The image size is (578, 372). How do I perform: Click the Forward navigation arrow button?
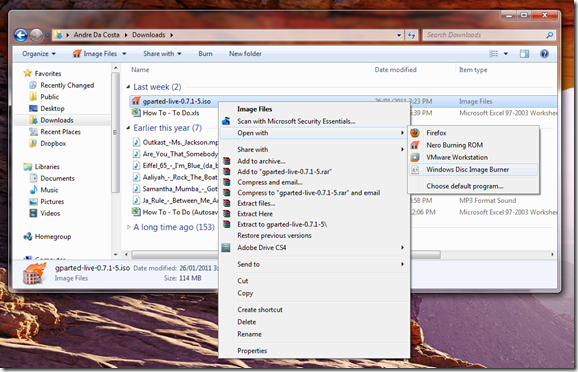[x=36, y=35]
